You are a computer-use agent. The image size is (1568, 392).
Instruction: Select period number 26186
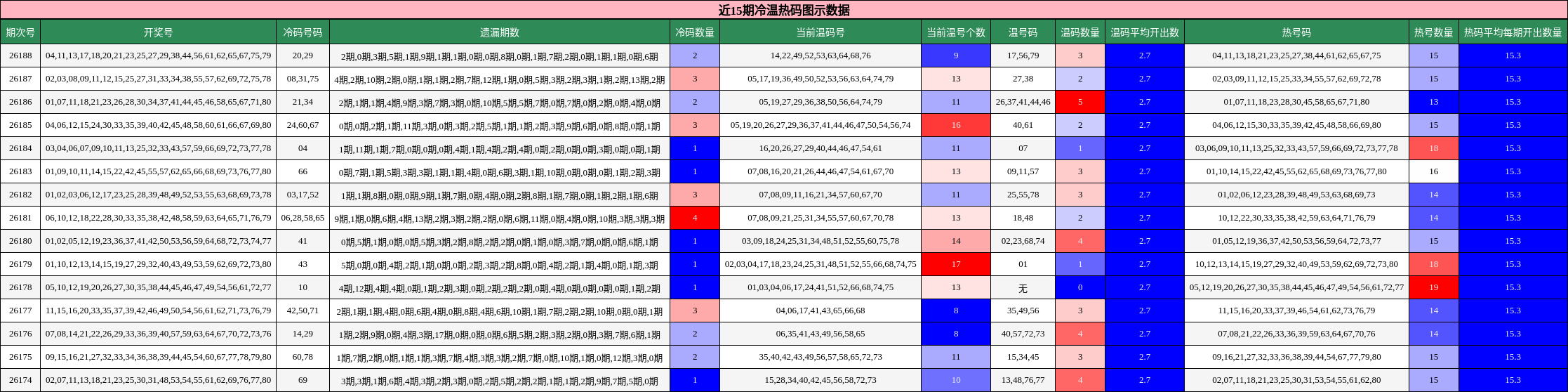pyautogui.click(x=20, y=102)
